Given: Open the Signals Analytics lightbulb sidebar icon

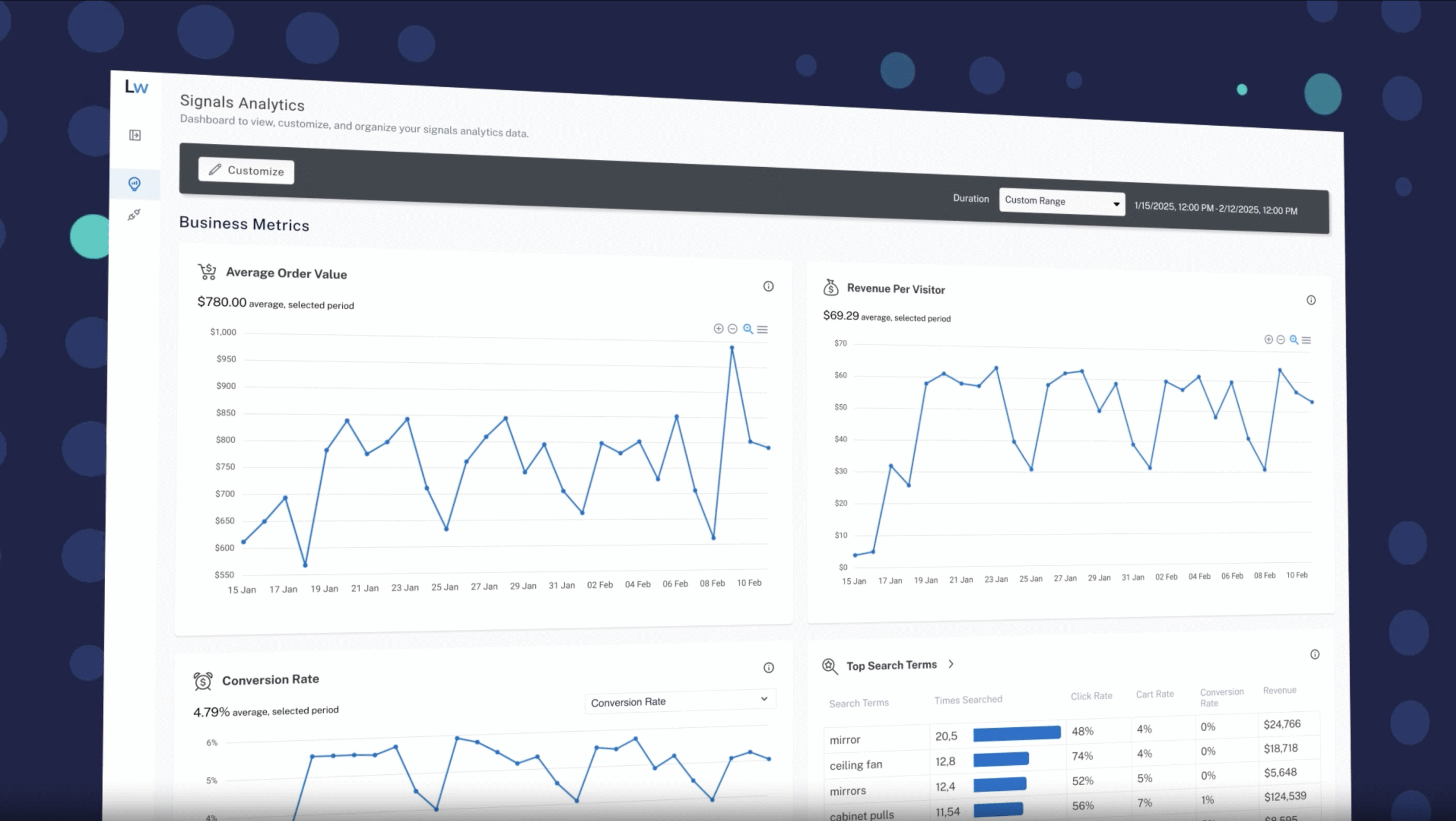Looking at the screenshot, I should click(x=134, y=184).
